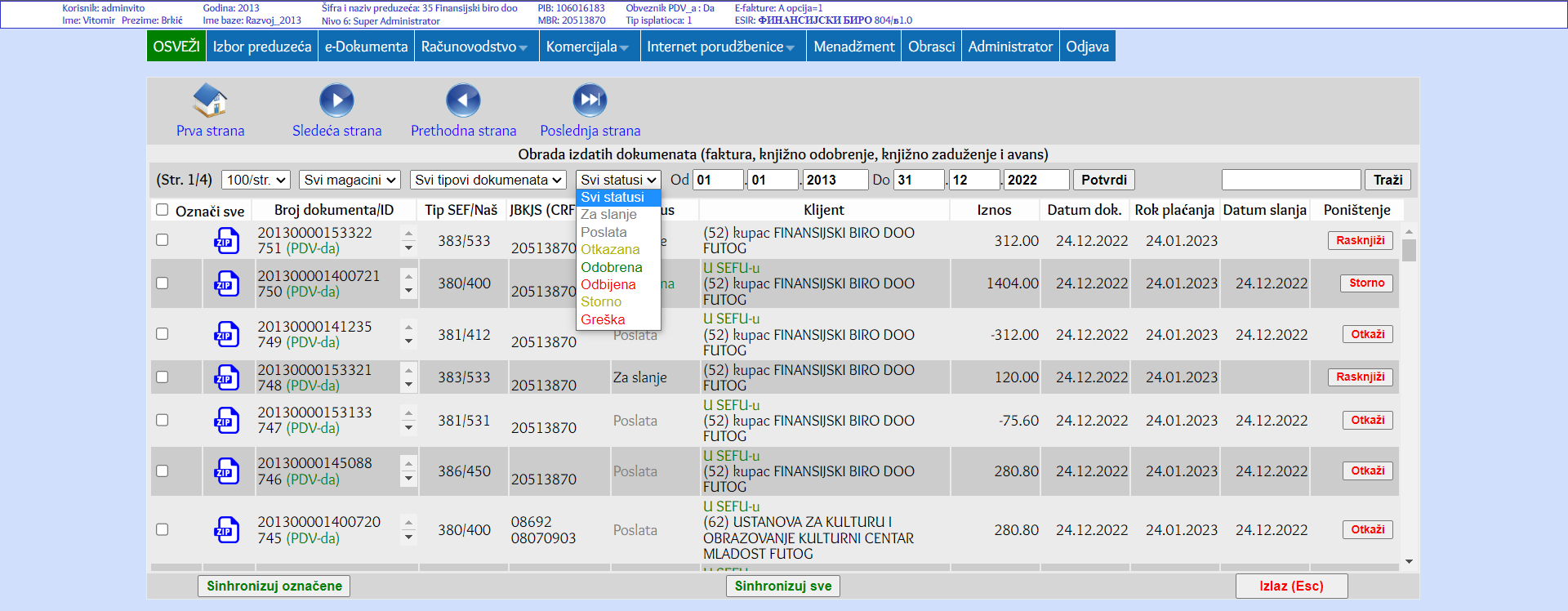Open the Administrator menu item
The image size is (1568, 611).
(x=1010, y=47)
